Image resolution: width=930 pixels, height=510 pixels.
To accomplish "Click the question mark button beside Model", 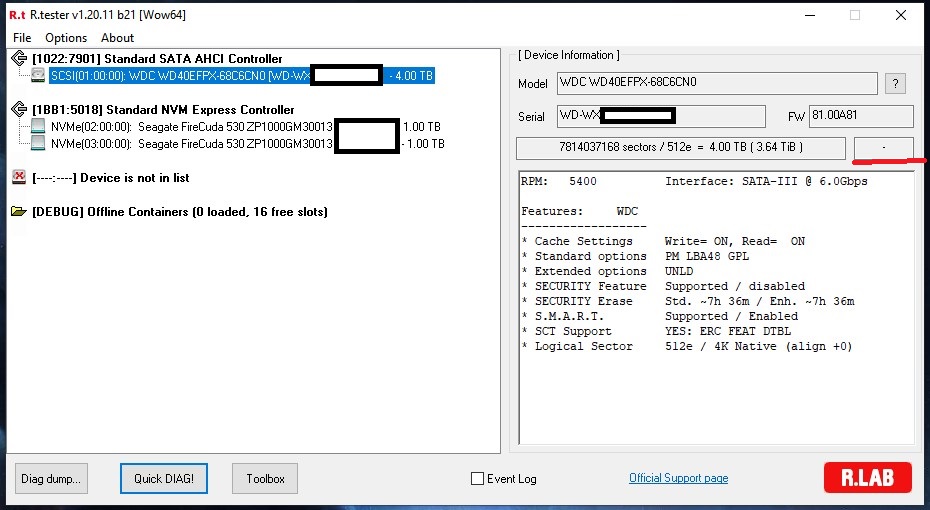I will (x=896, y=84).
